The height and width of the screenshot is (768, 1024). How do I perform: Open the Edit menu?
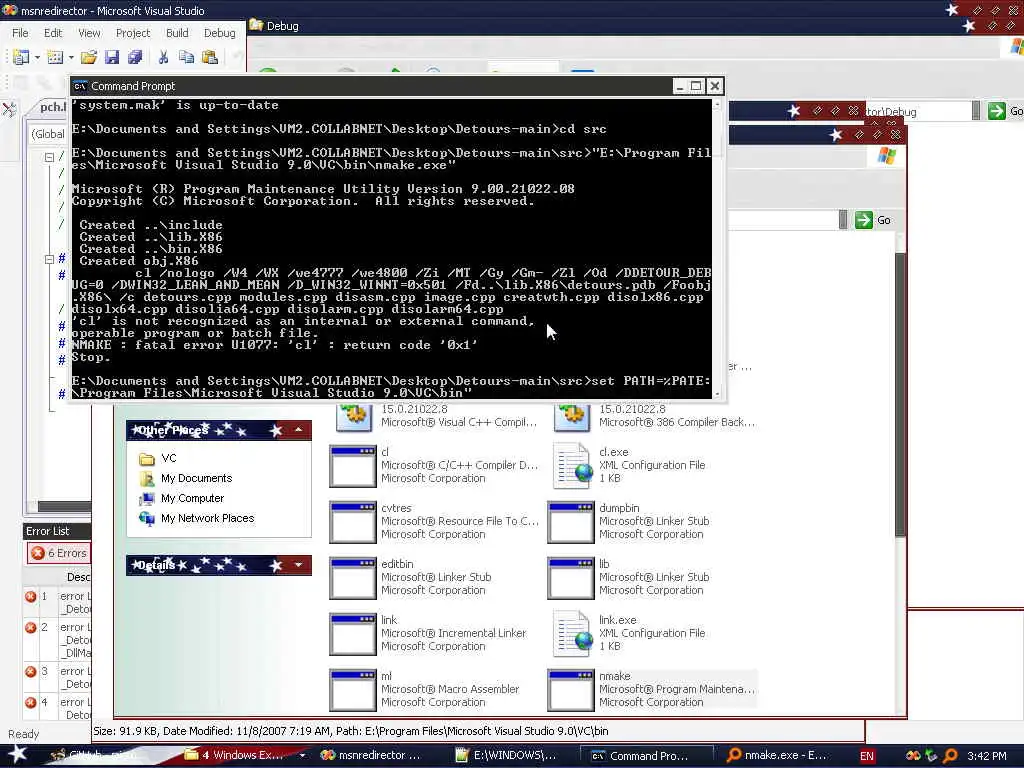53,33
